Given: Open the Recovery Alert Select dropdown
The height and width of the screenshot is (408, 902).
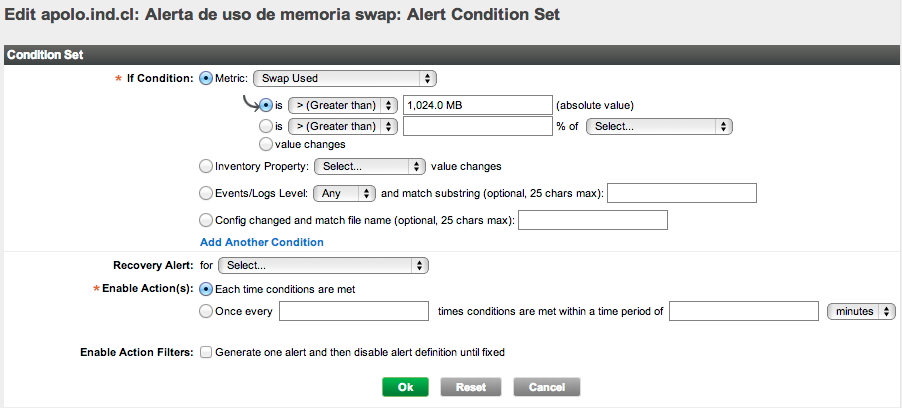Looking at the screenshot, I should coord(323,266).
